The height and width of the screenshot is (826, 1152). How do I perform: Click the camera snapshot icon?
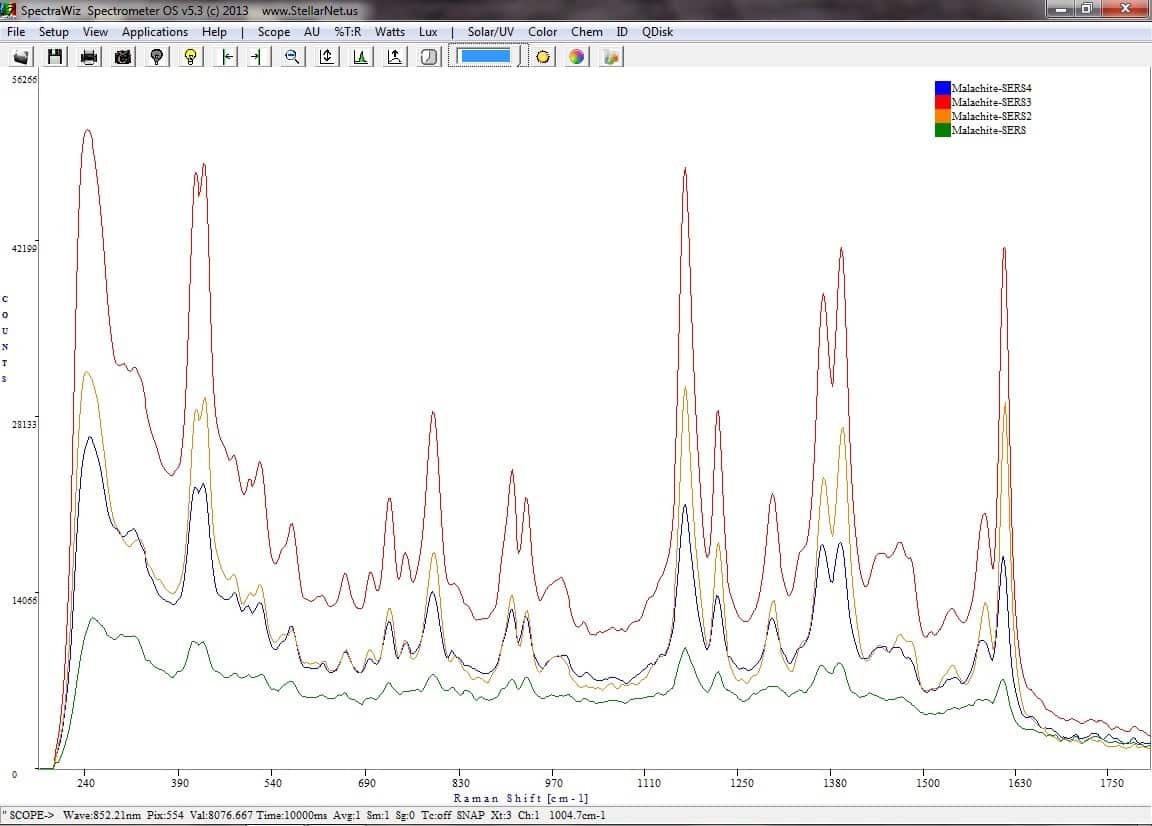coord(123,57)
